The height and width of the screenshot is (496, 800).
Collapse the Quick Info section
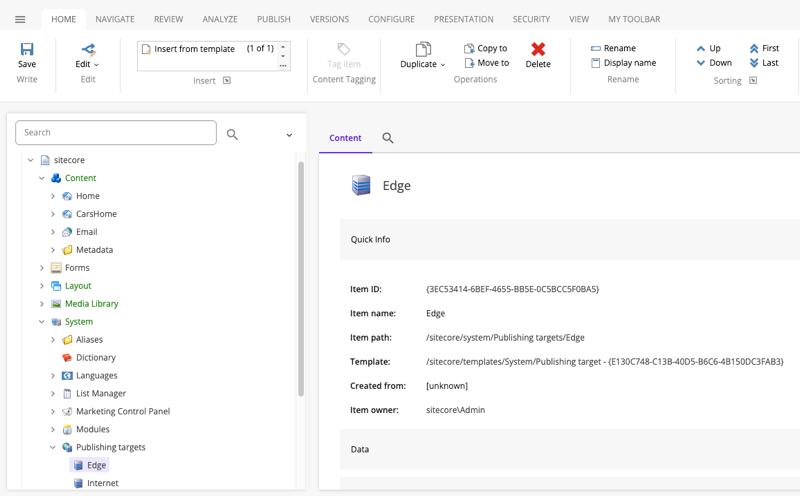pyautogui.click(x=570, y=240)
